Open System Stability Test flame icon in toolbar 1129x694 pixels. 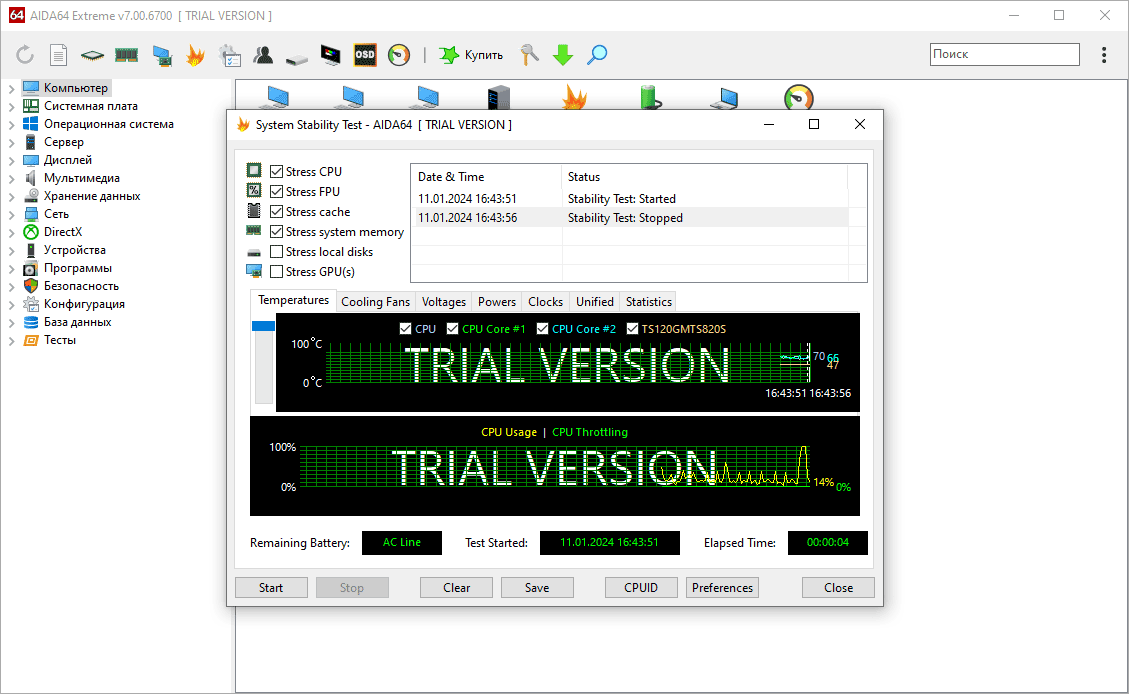click(x=195, y=55)
